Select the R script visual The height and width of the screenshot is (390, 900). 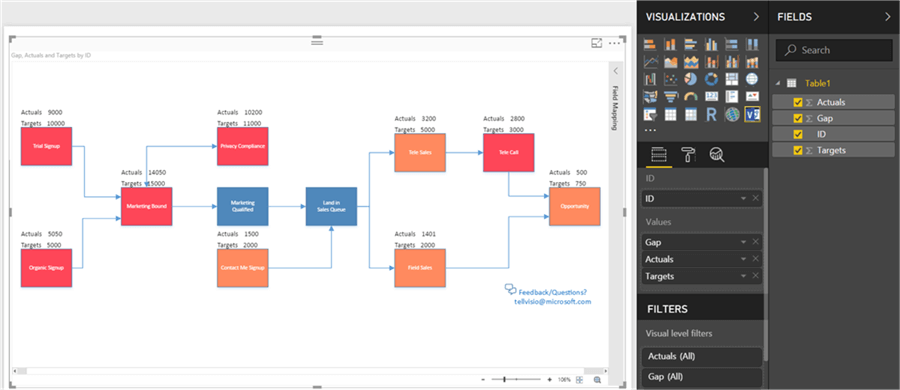(x=711, y=114)
